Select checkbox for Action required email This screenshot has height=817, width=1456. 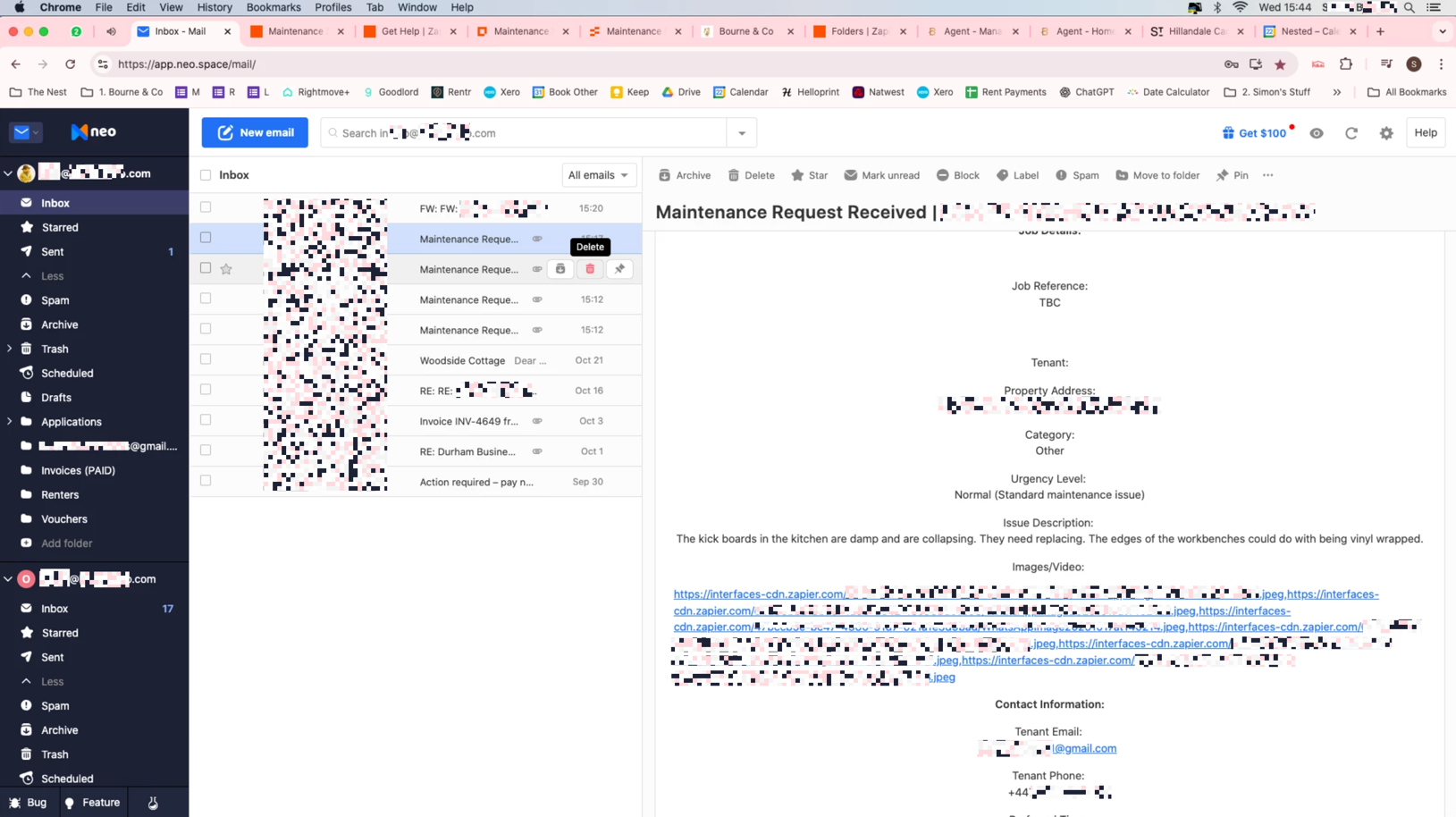point(206,481)
